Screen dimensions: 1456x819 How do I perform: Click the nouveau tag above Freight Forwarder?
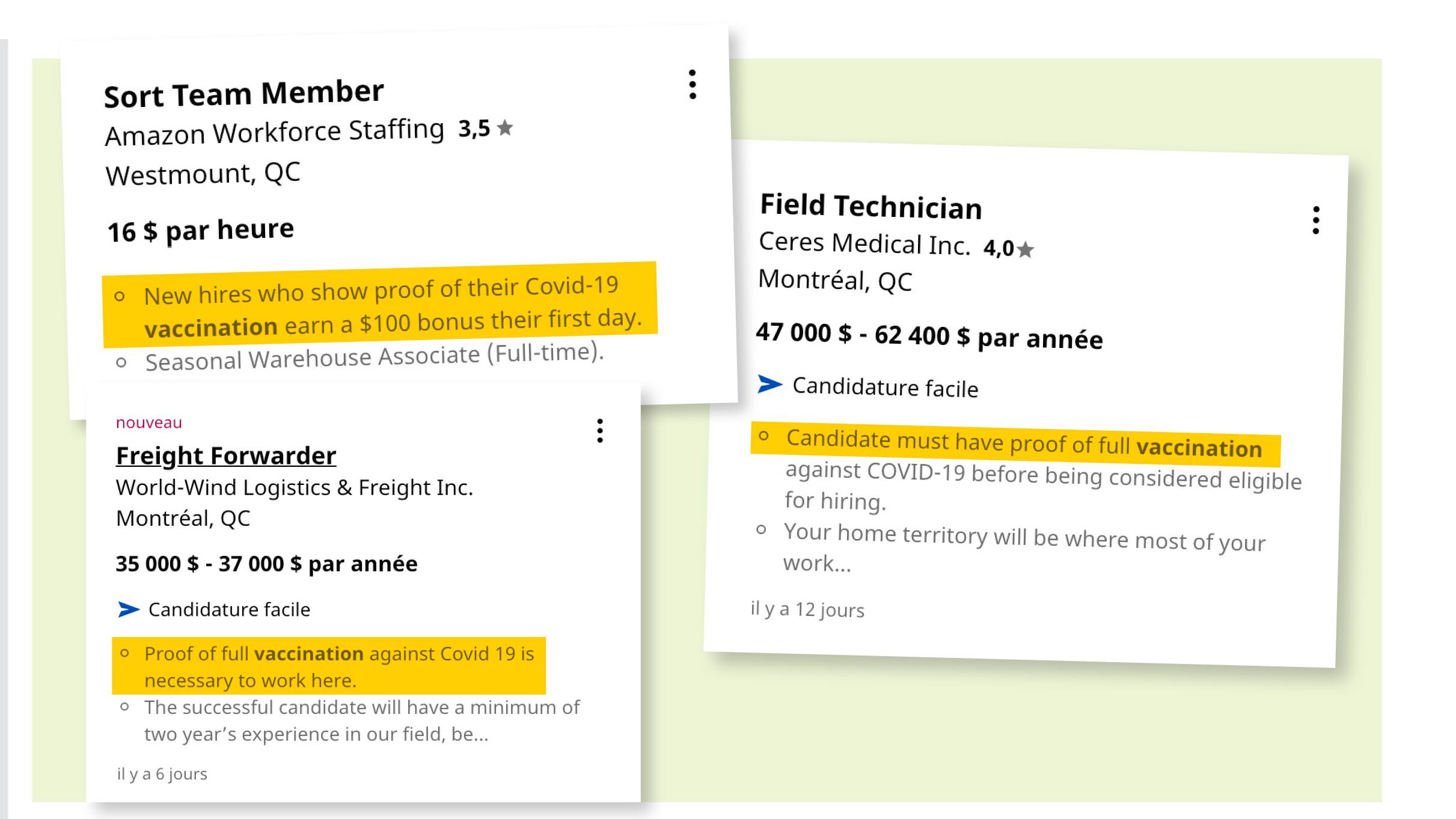click(x=148, y=423)
